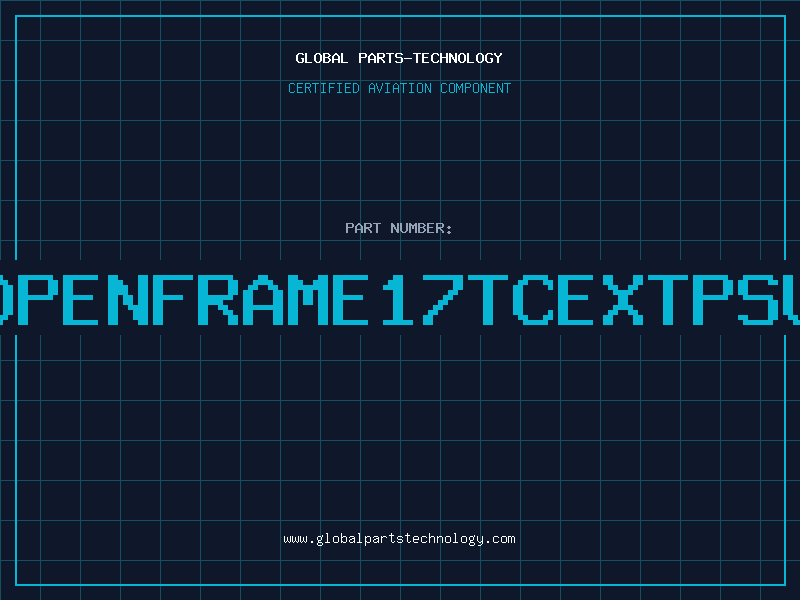800x600 pixels.
Task: Click the digits 17 in the part number
Action: click(x=421, y=299)
